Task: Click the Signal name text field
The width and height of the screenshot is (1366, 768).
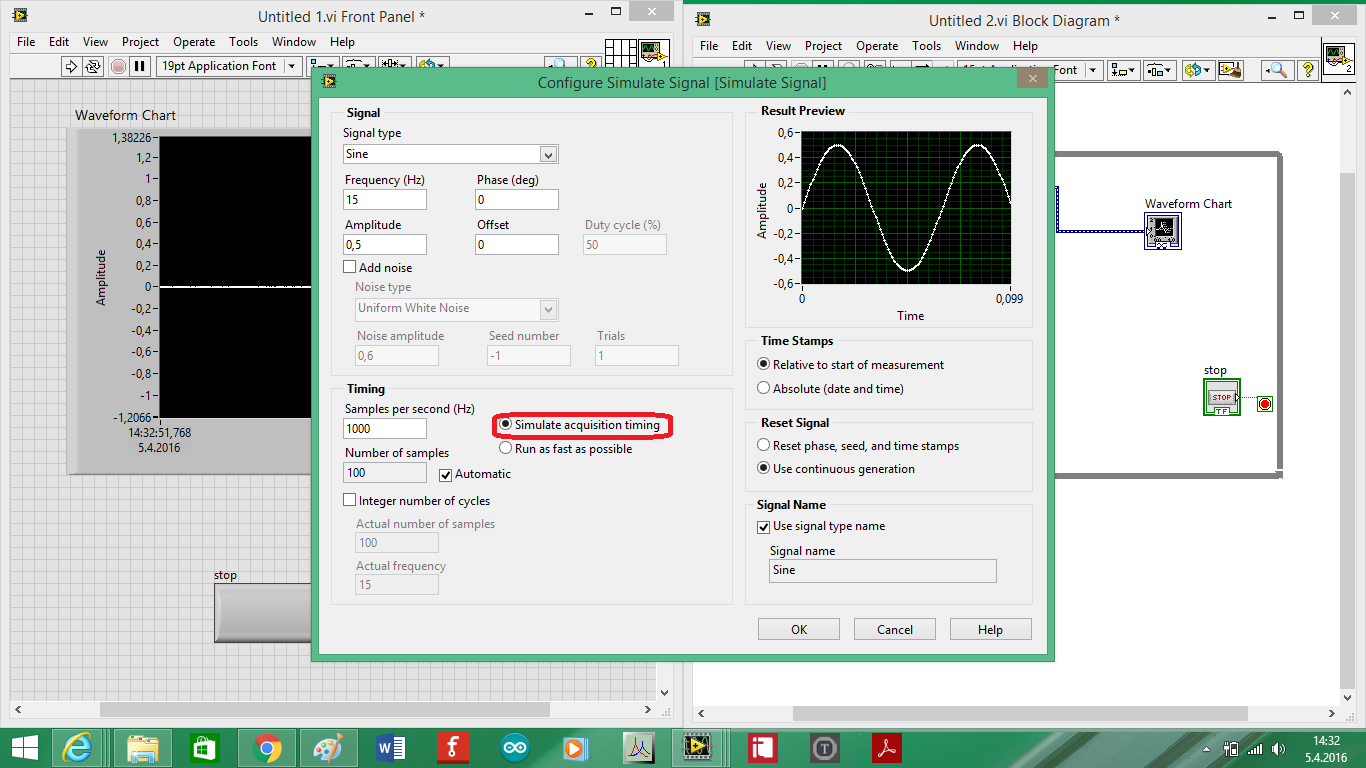Action: point(883,570)
